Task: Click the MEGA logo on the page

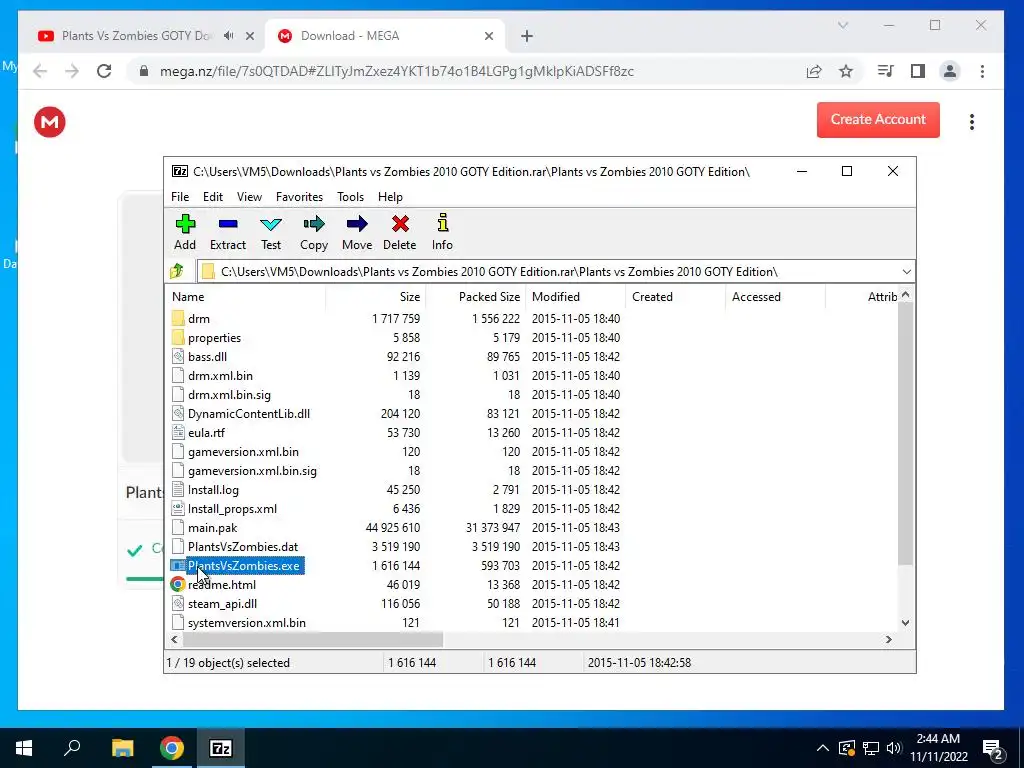Action: tap(50, 122)
